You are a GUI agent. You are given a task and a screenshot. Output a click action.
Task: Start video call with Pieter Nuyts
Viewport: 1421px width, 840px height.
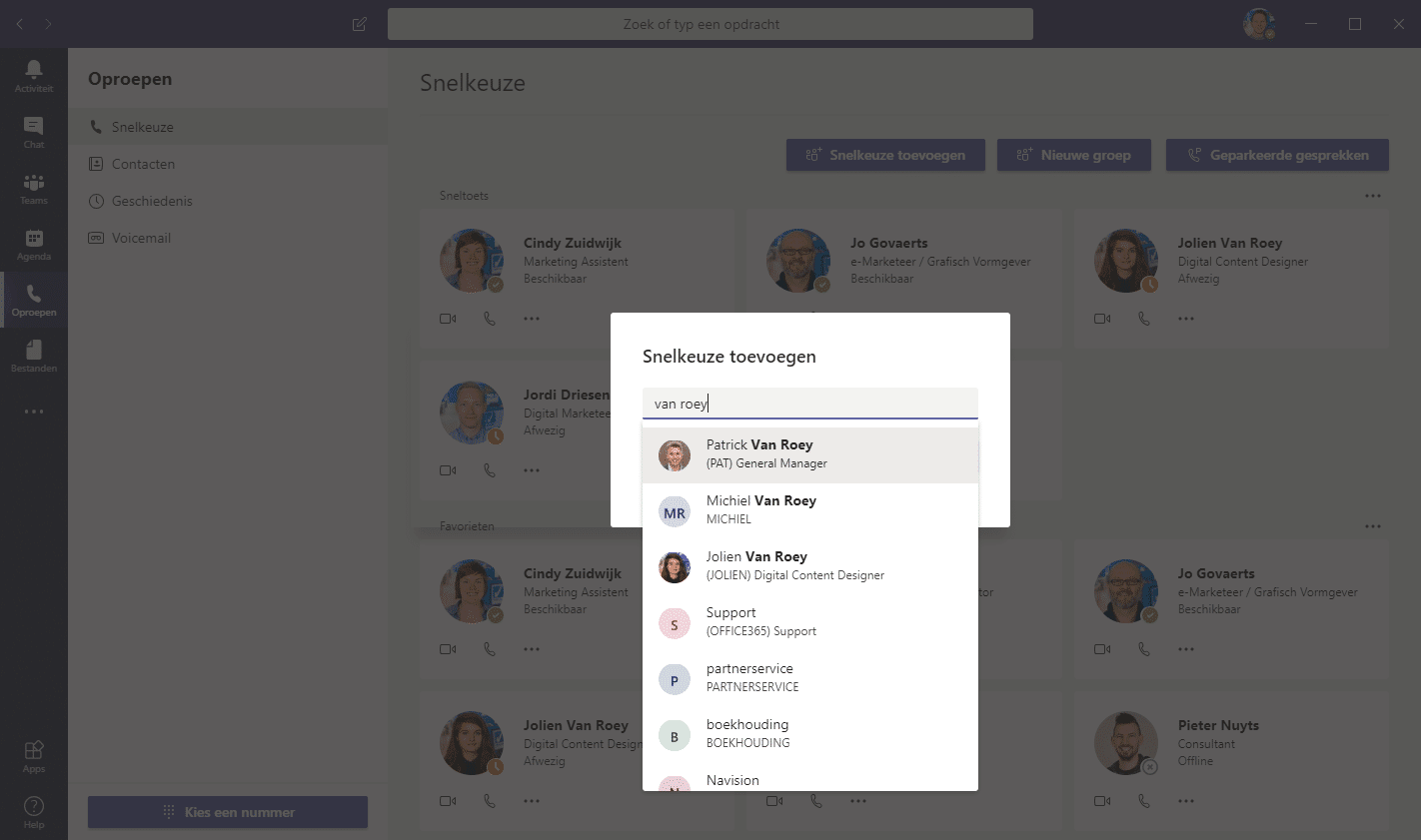tap(1102, 801)
